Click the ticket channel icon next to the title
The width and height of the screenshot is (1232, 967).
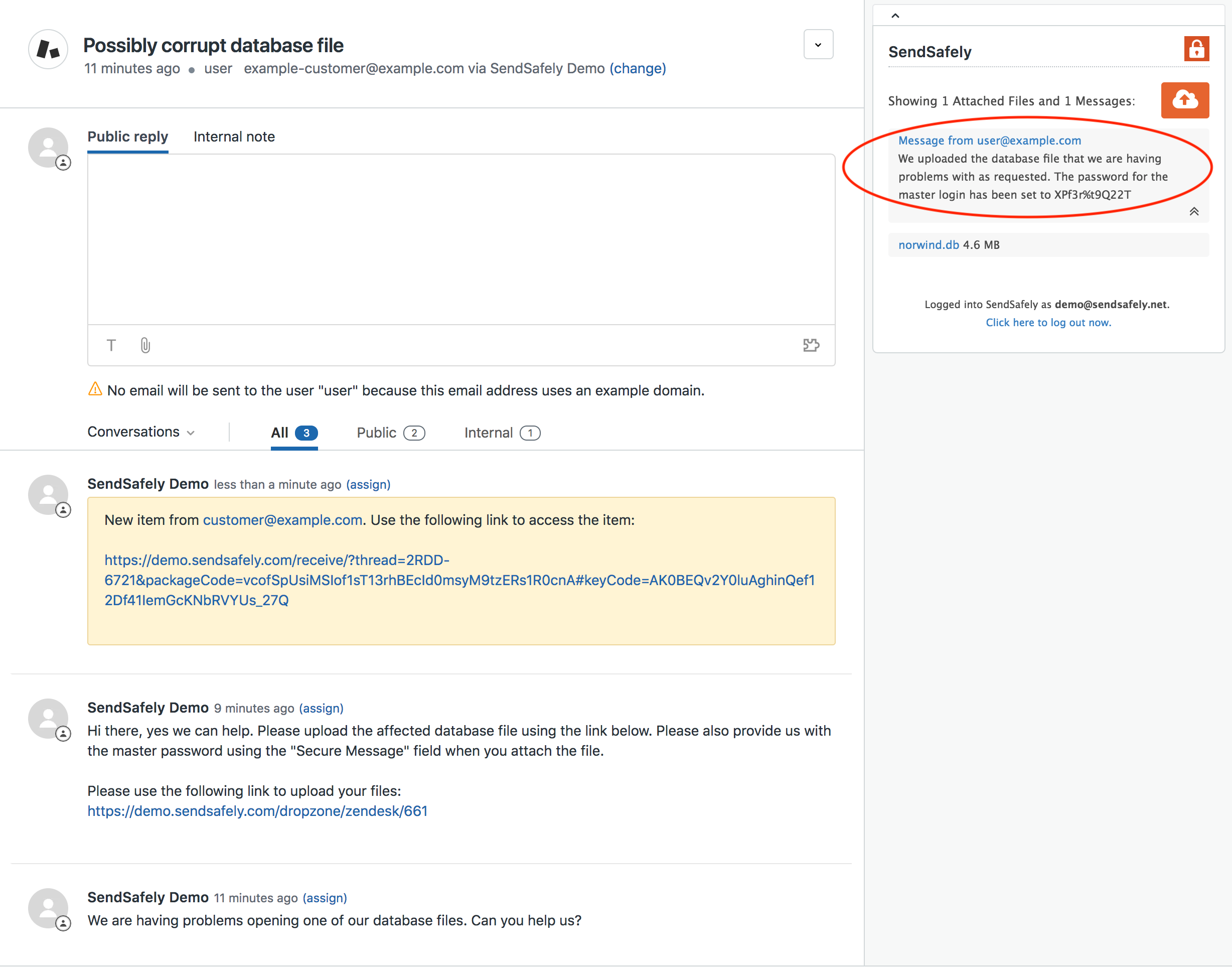click(x=48, y=49)
